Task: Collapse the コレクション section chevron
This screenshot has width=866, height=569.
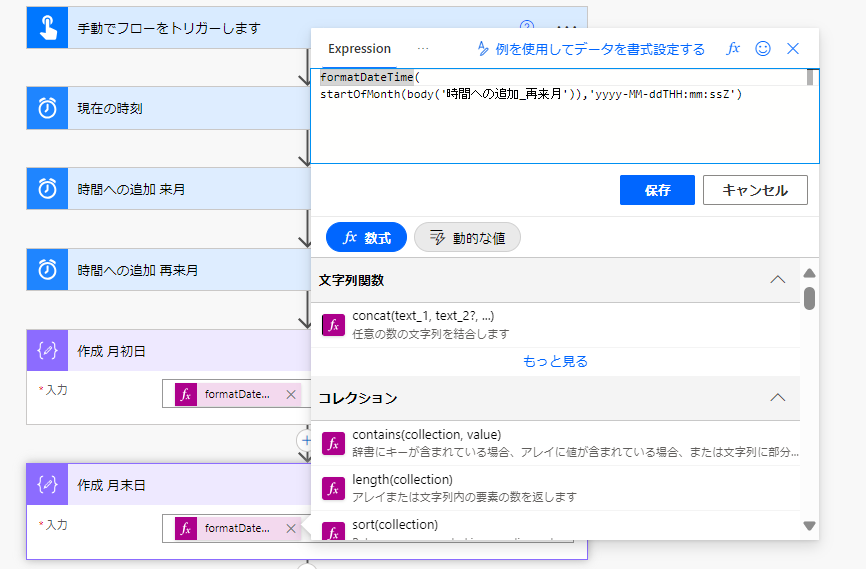Action: click(x=778, y=397)
